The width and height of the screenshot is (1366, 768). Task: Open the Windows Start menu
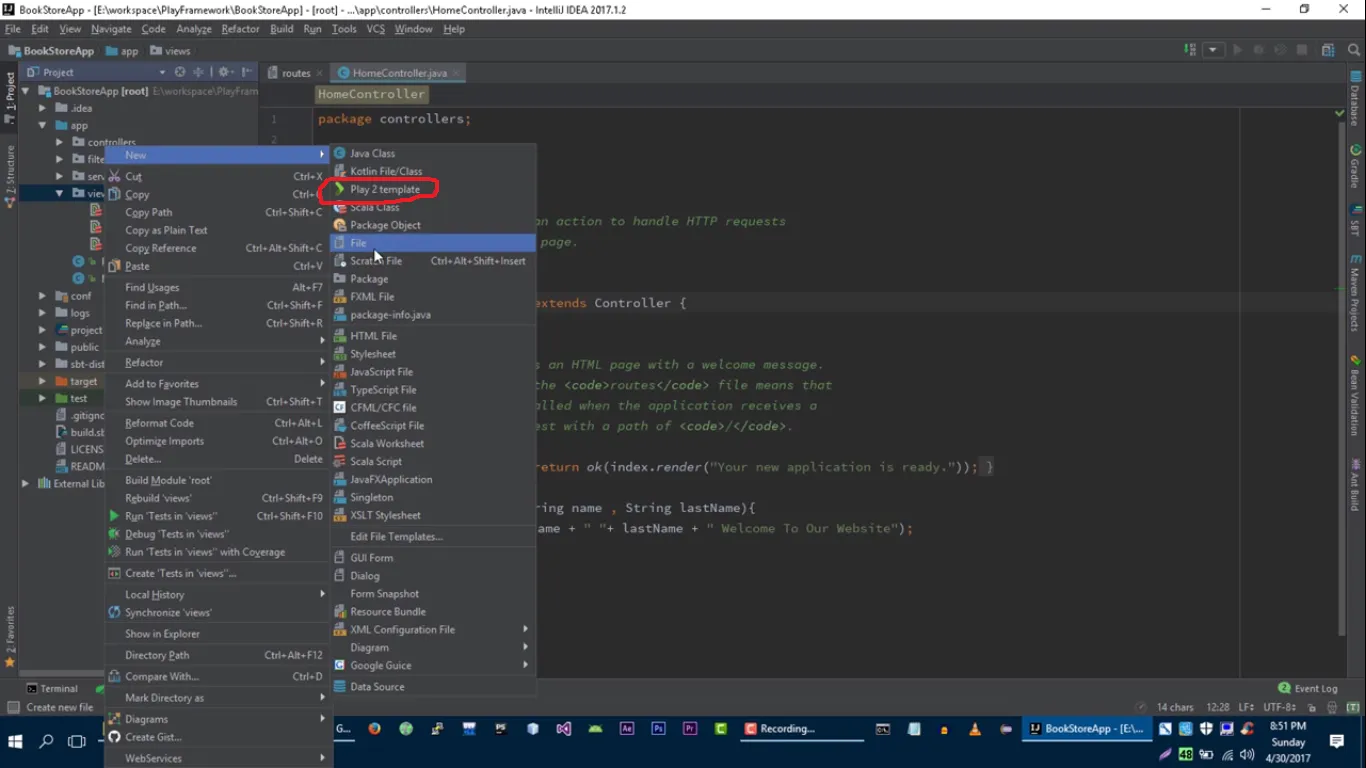click(15, 742)
